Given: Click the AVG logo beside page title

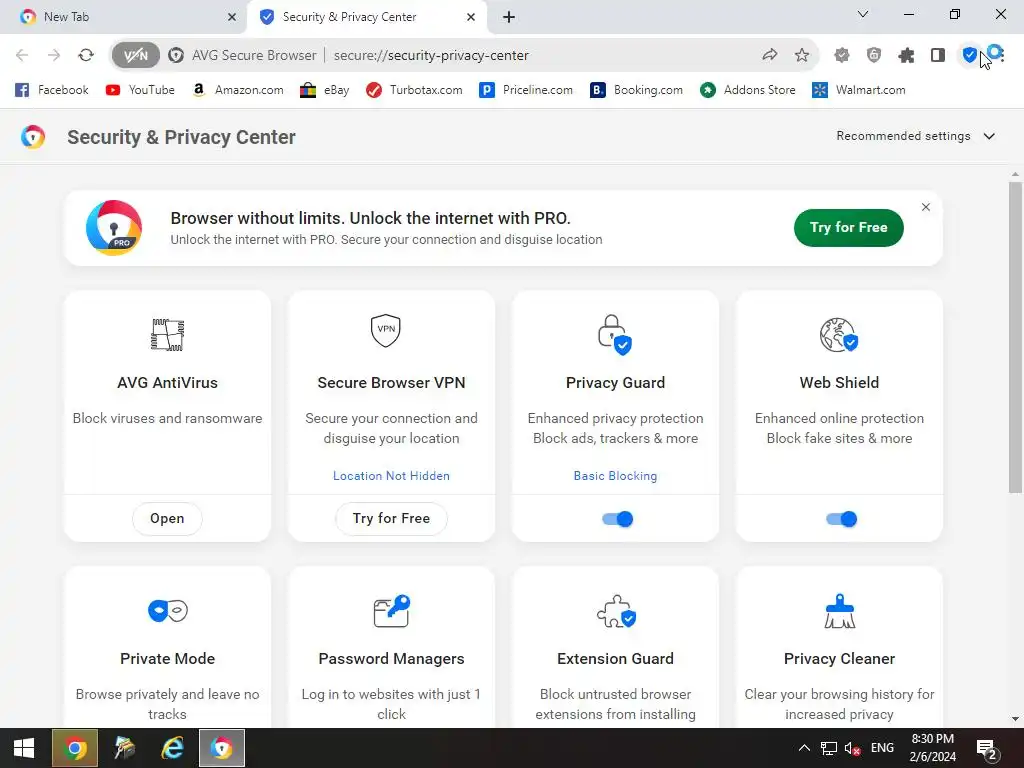Looking at the screenshot, I should coord(33,137).
